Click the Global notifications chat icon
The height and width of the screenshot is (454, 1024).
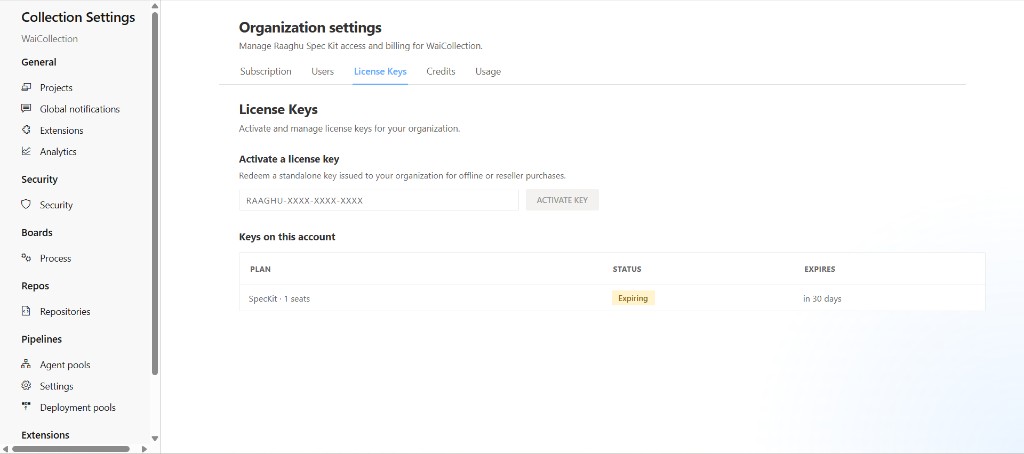(x=26, y=108)
